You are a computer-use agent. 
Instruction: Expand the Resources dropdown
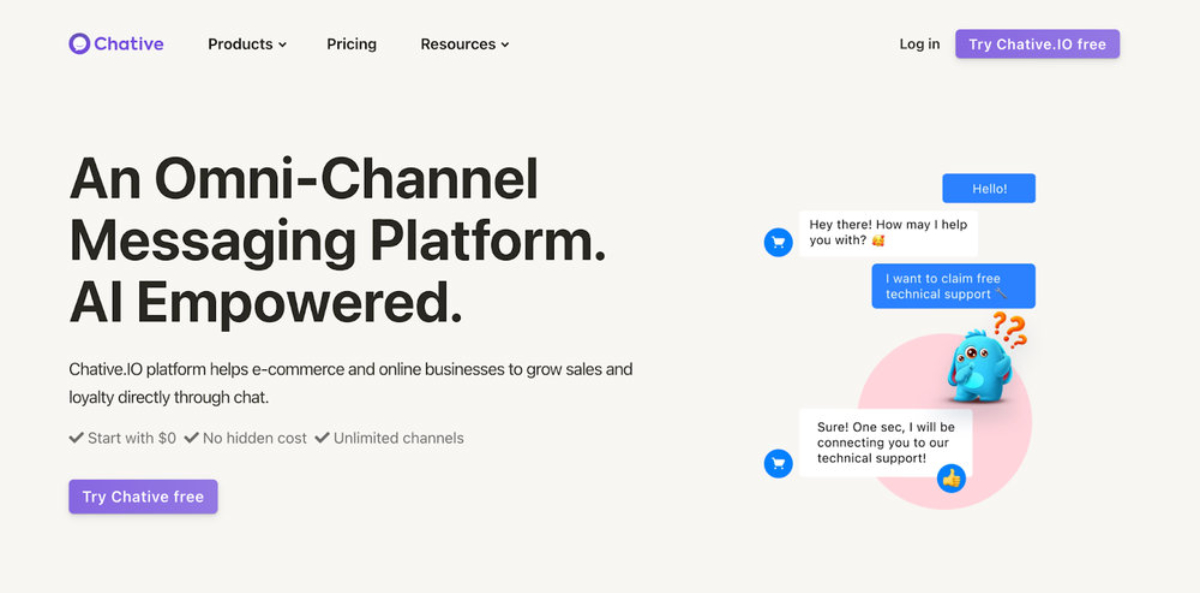tap(464, 44)
